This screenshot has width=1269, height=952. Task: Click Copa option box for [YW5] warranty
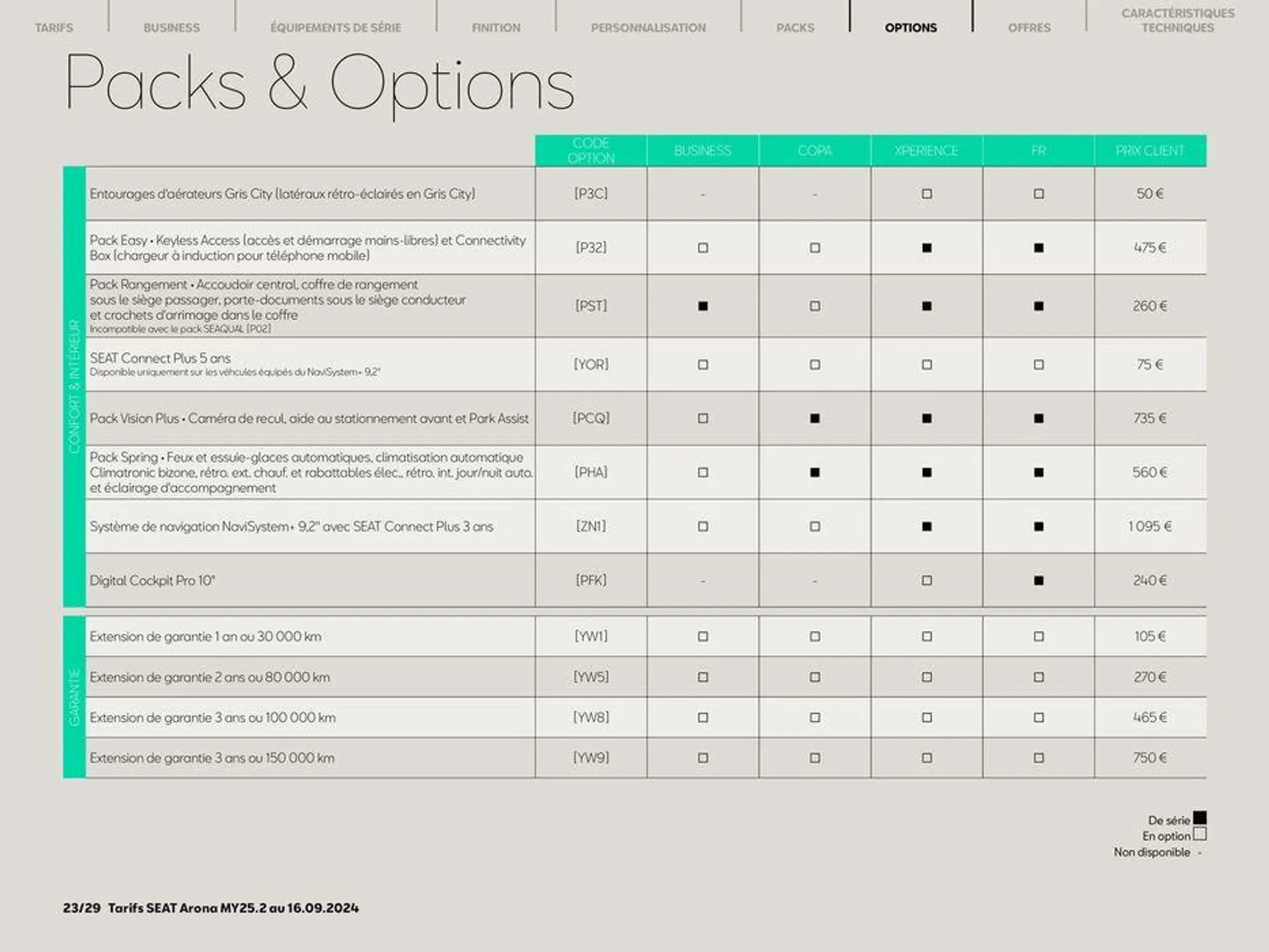pyautogui.click(x=815, y=678)
